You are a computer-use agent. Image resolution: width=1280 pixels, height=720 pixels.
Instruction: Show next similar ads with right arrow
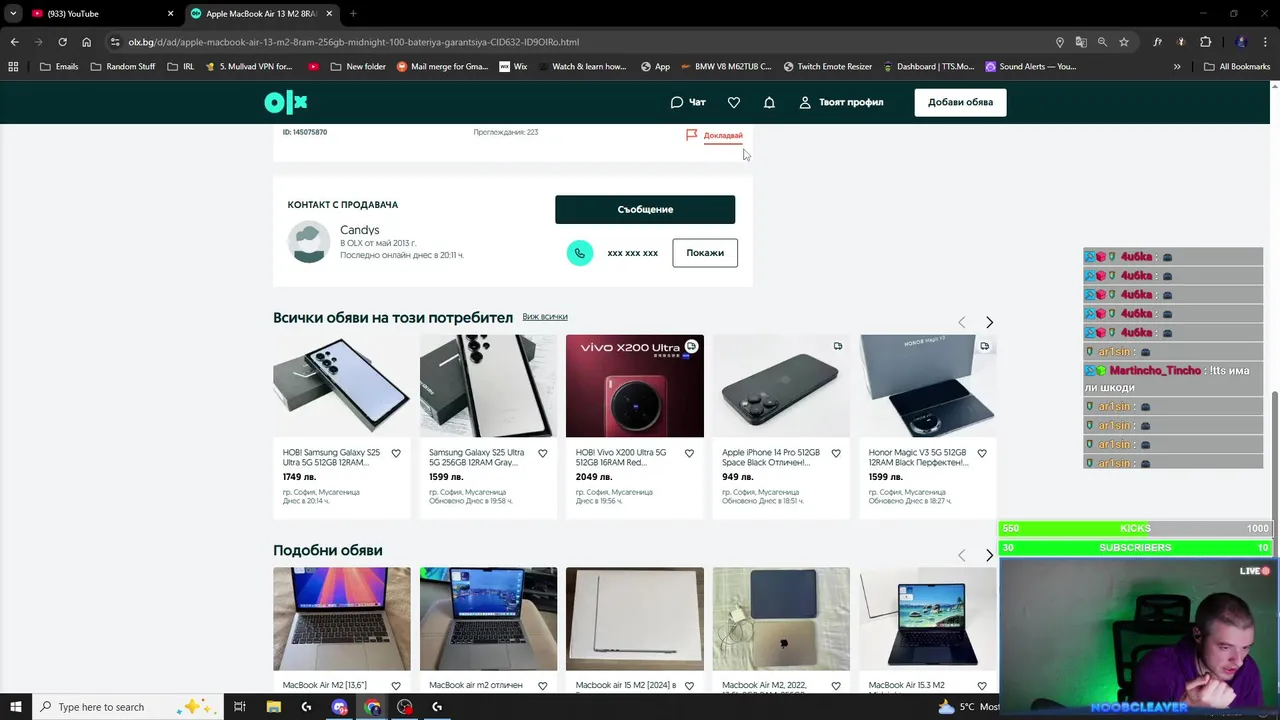click(989, 555)
